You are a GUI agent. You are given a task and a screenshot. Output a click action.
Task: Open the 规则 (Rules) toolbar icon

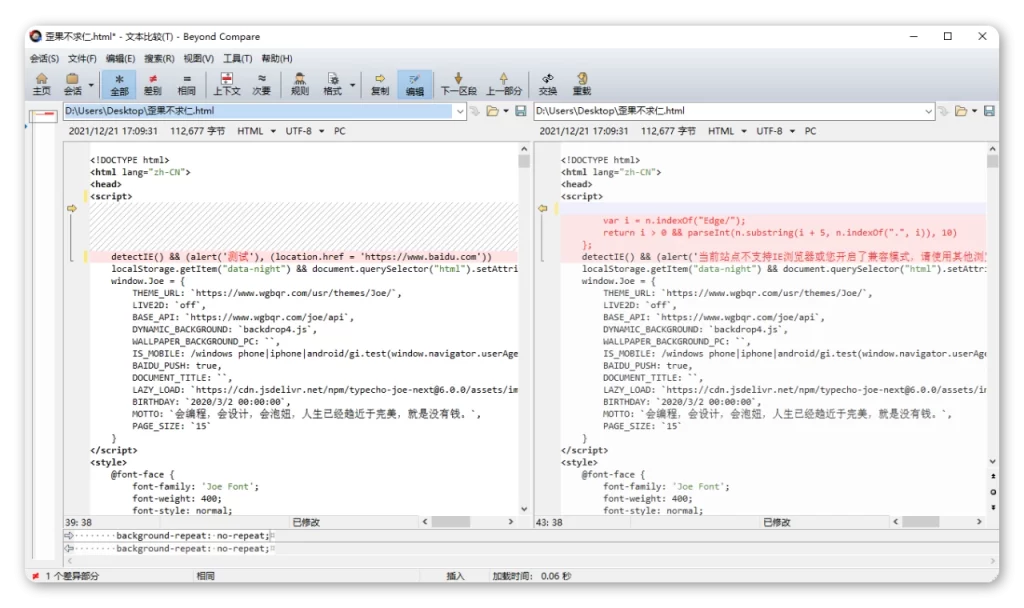click(299, 84)
